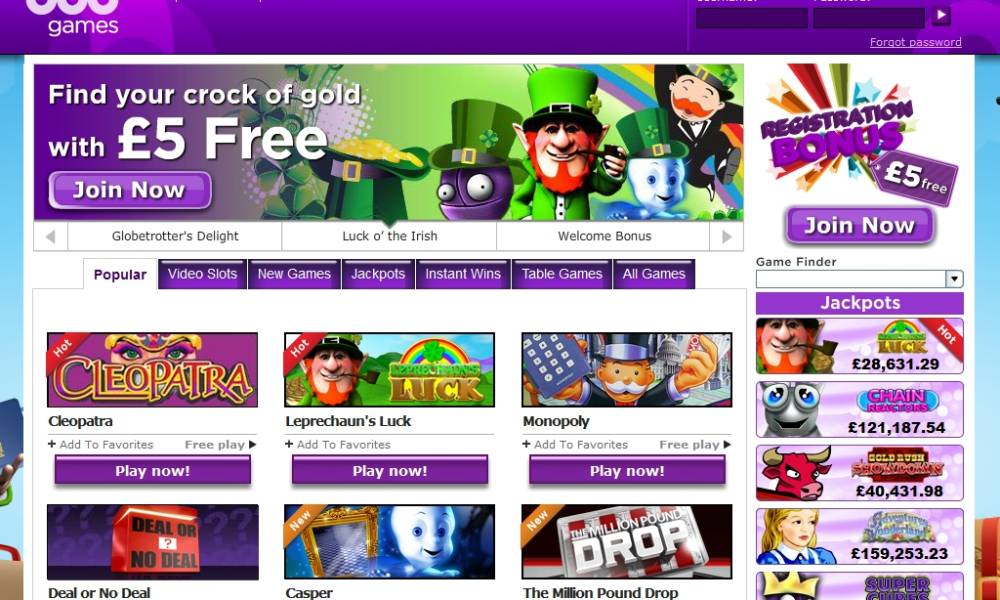Switch to the Video Slots tab
This screenshot has height=600, width=1000.
pos(202,274)
